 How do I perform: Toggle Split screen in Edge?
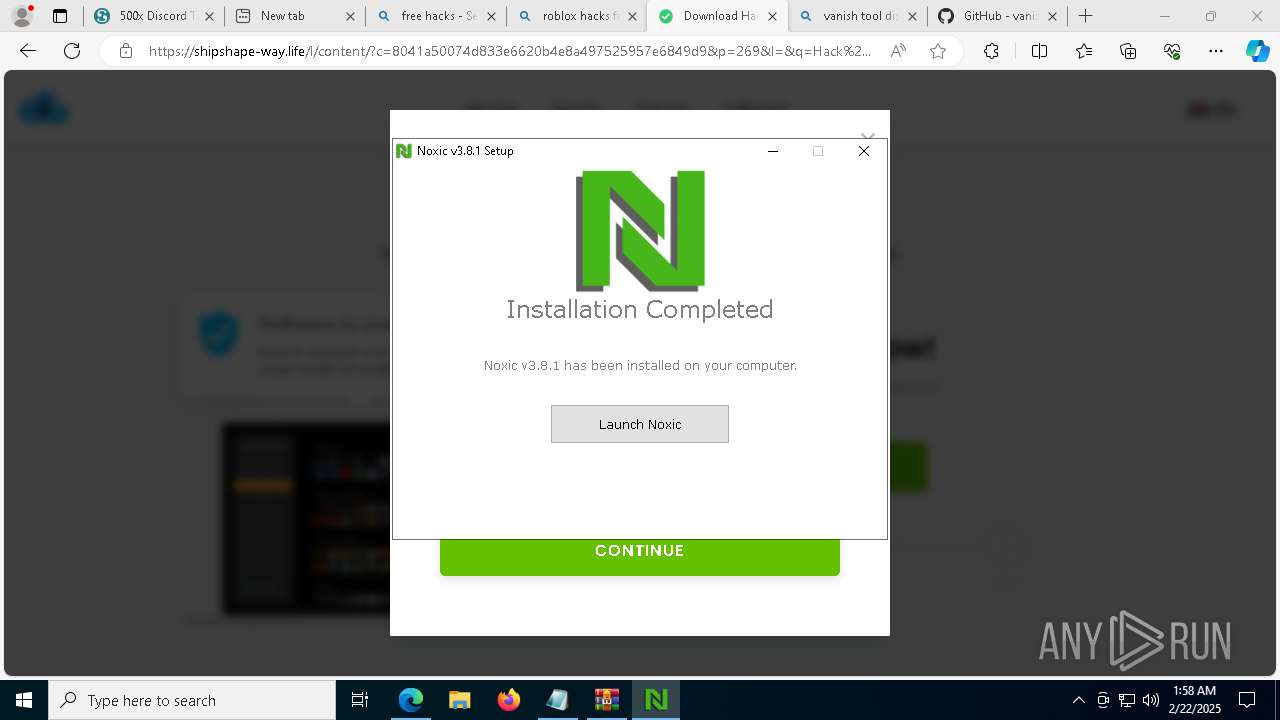(x=1039, y=51)
